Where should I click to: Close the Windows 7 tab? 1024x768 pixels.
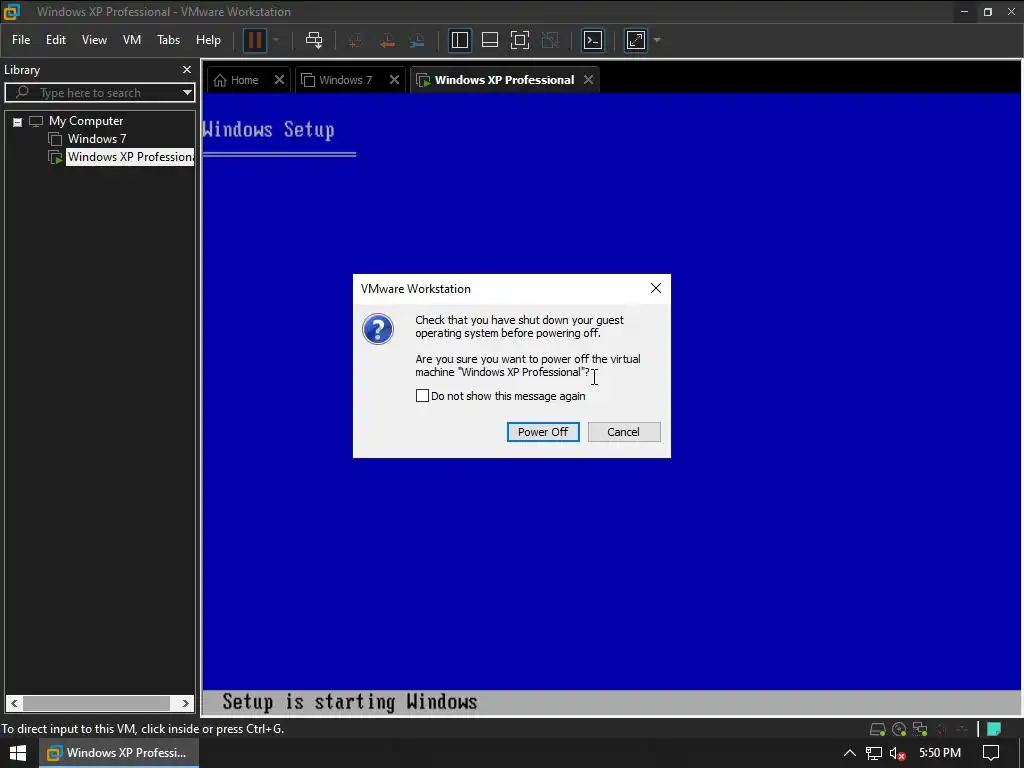click(394, 80)
